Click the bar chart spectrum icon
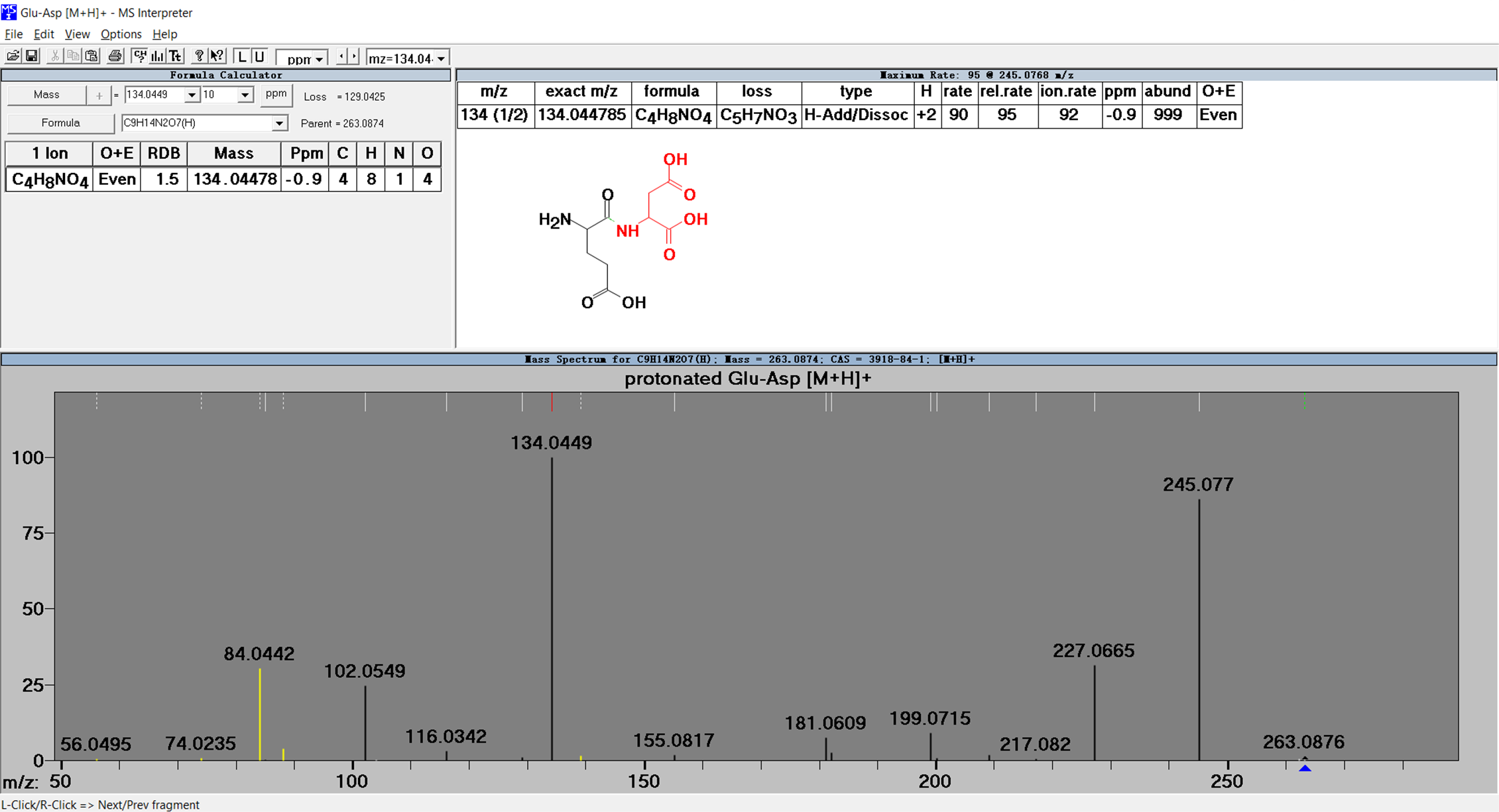Viewport: 1499px width, 812px height. (x=157, y=56)
